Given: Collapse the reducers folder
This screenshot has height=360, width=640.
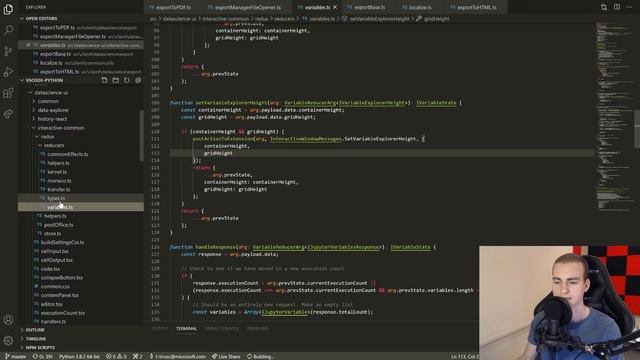Looking at the screenshot, I should 54,145.
